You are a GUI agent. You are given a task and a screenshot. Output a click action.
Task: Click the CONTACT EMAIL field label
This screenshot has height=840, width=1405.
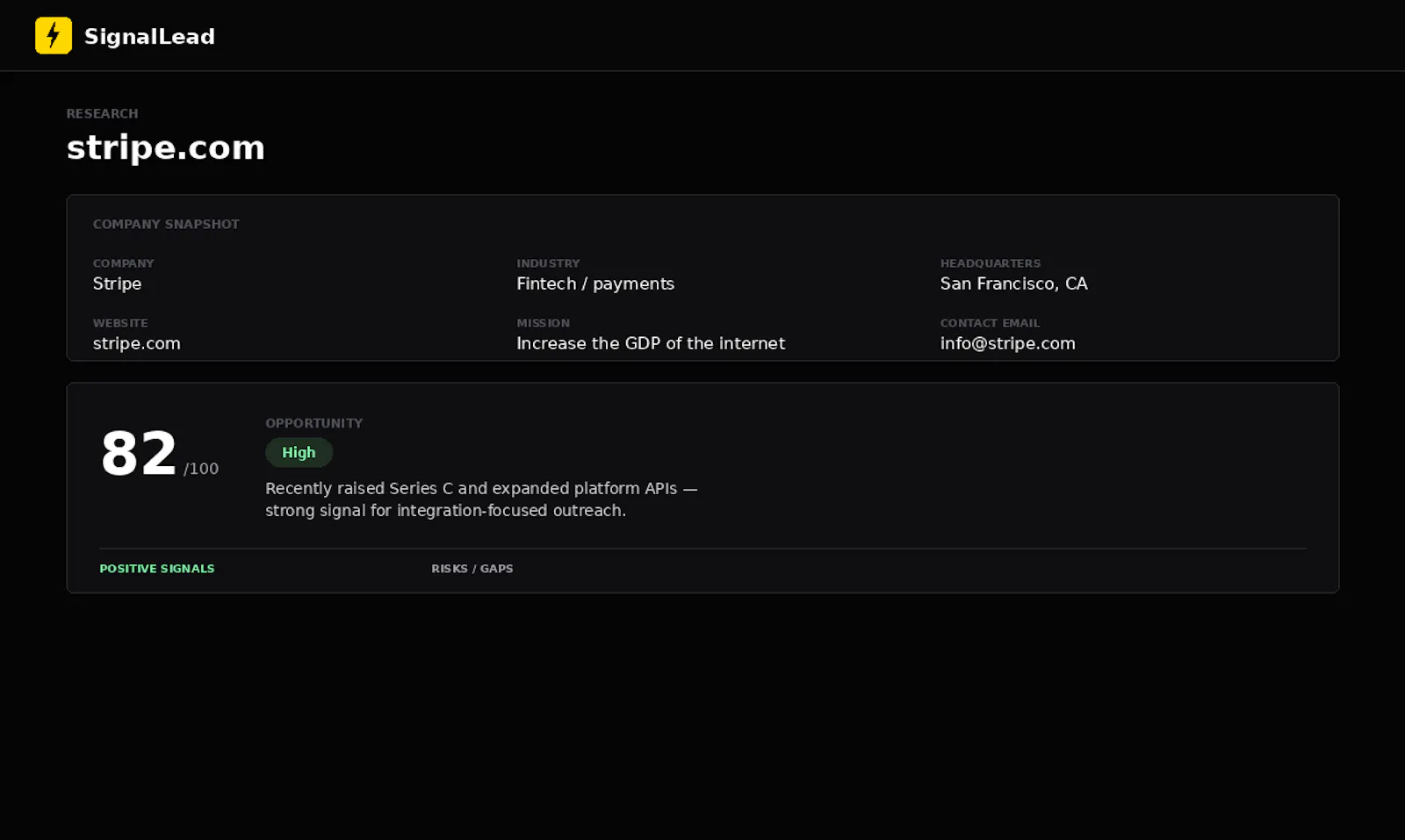990,323
